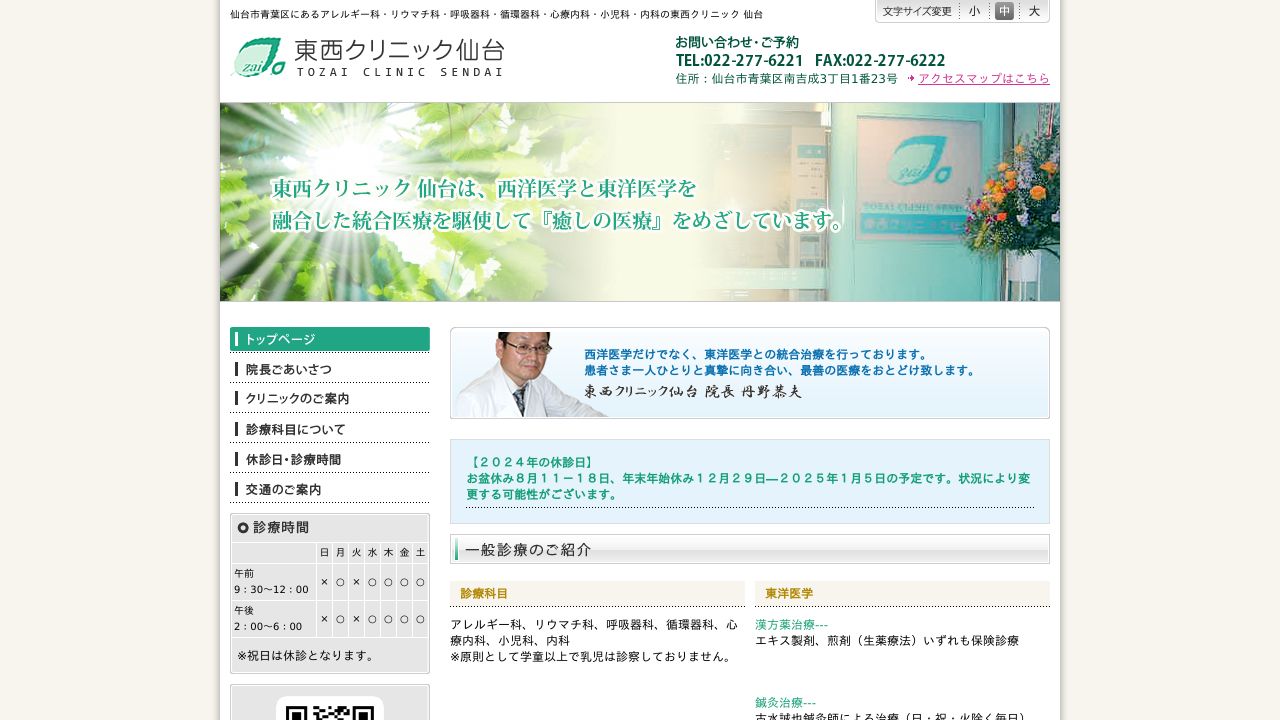
Task: Select the 大 large font size option
Action: pos(1034,11)
